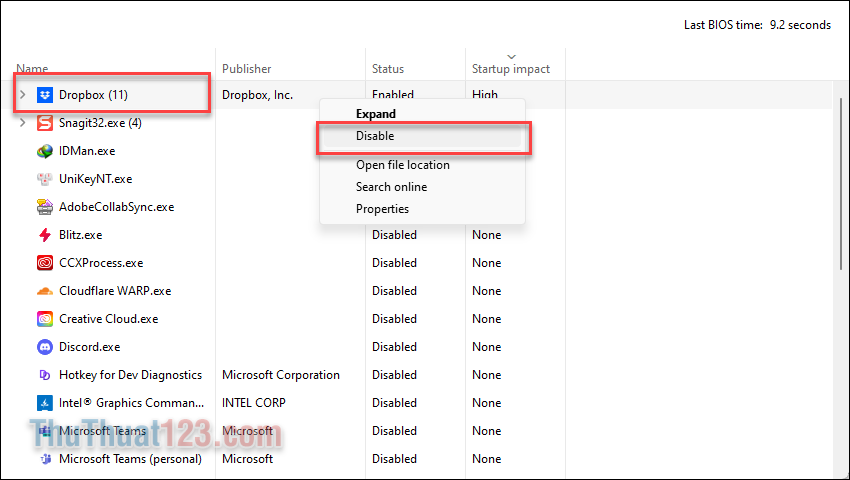Screen dimensions: 850x480
Task: Click the Last BIOS time value
Action: pos(800,25)
